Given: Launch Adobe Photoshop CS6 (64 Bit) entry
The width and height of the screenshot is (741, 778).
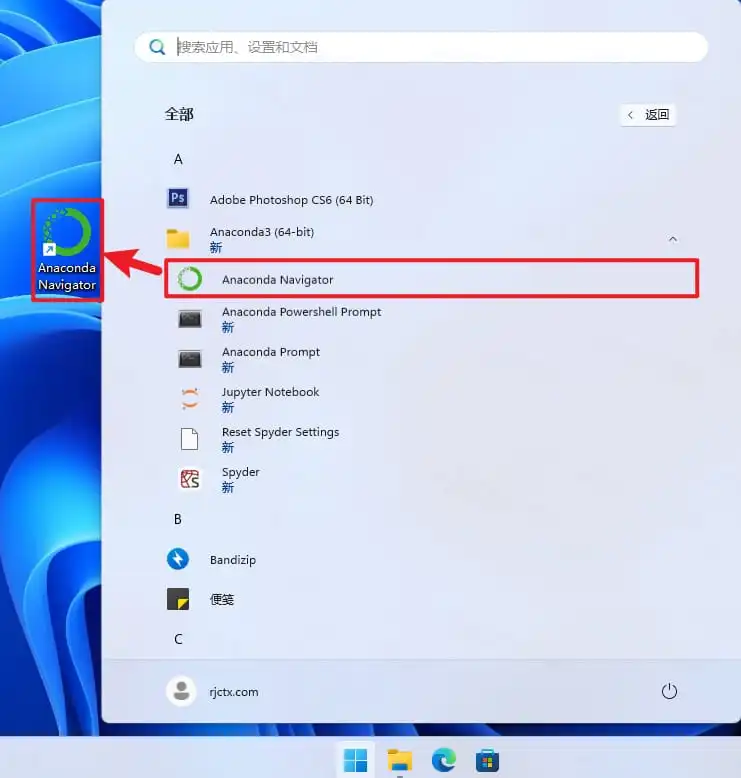Looking at the screenshot, I should point(291,199).
